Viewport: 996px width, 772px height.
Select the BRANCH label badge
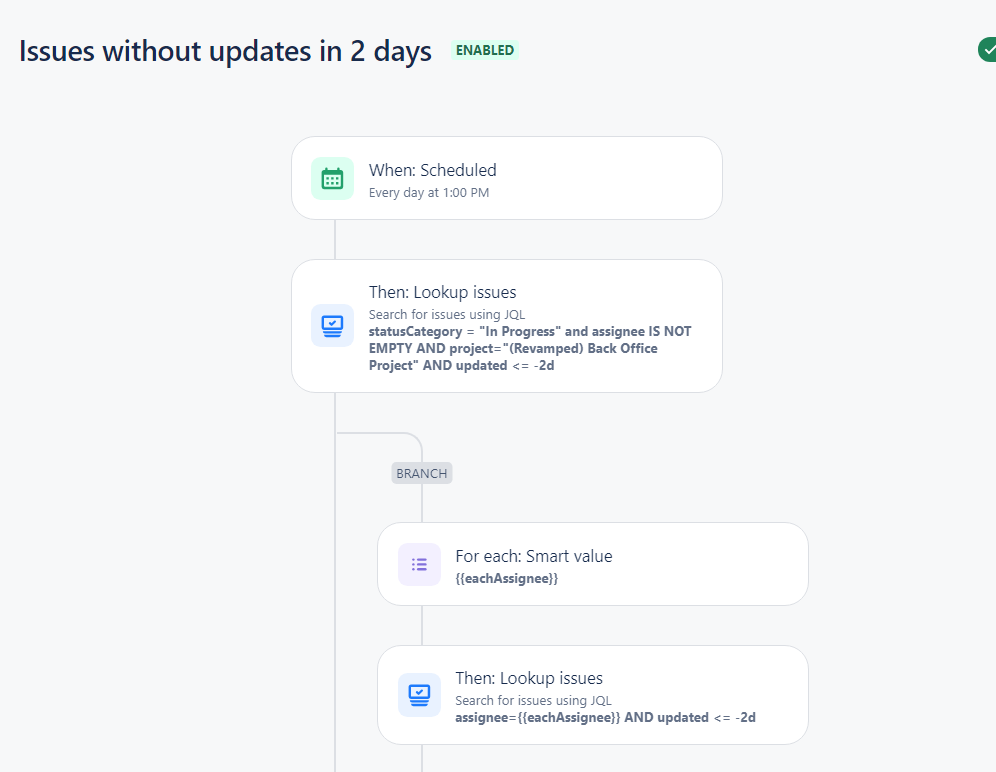[421, 473]
